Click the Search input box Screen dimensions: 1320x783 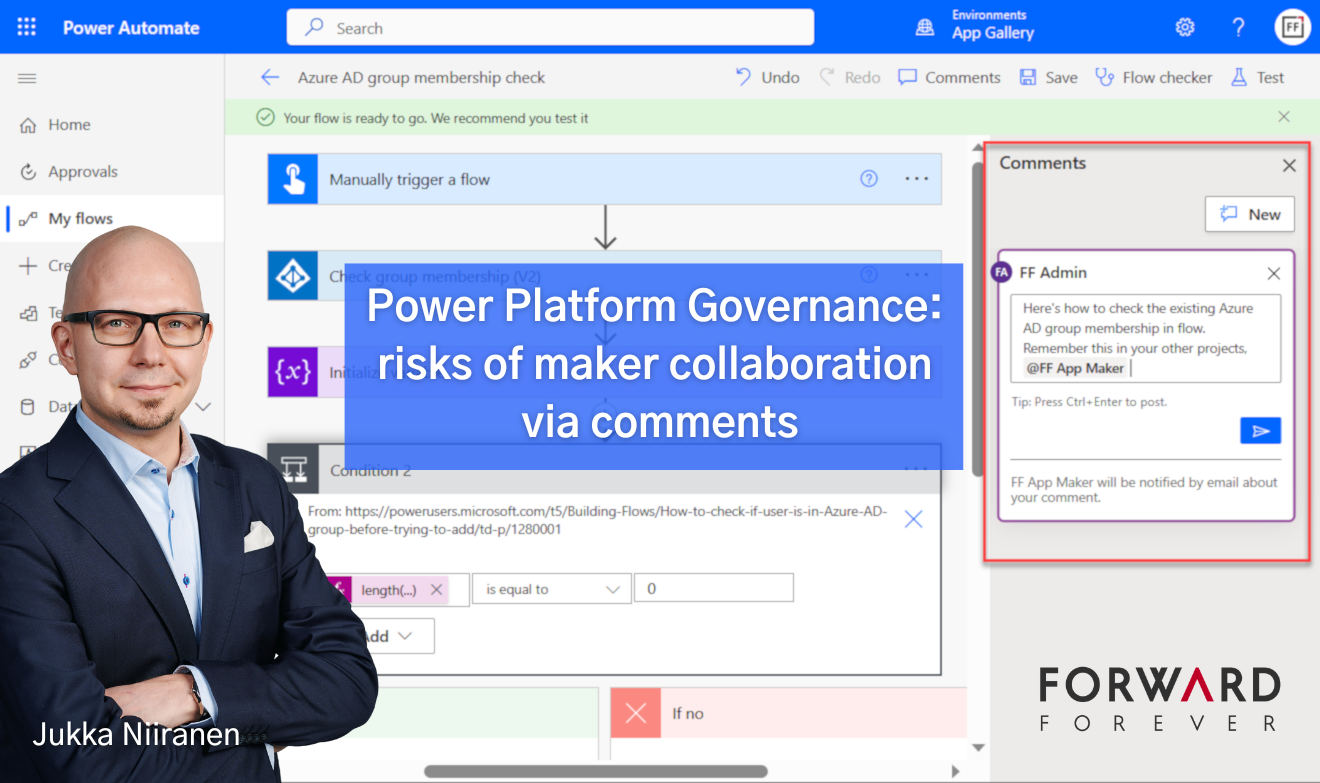(x=550, y=28)
